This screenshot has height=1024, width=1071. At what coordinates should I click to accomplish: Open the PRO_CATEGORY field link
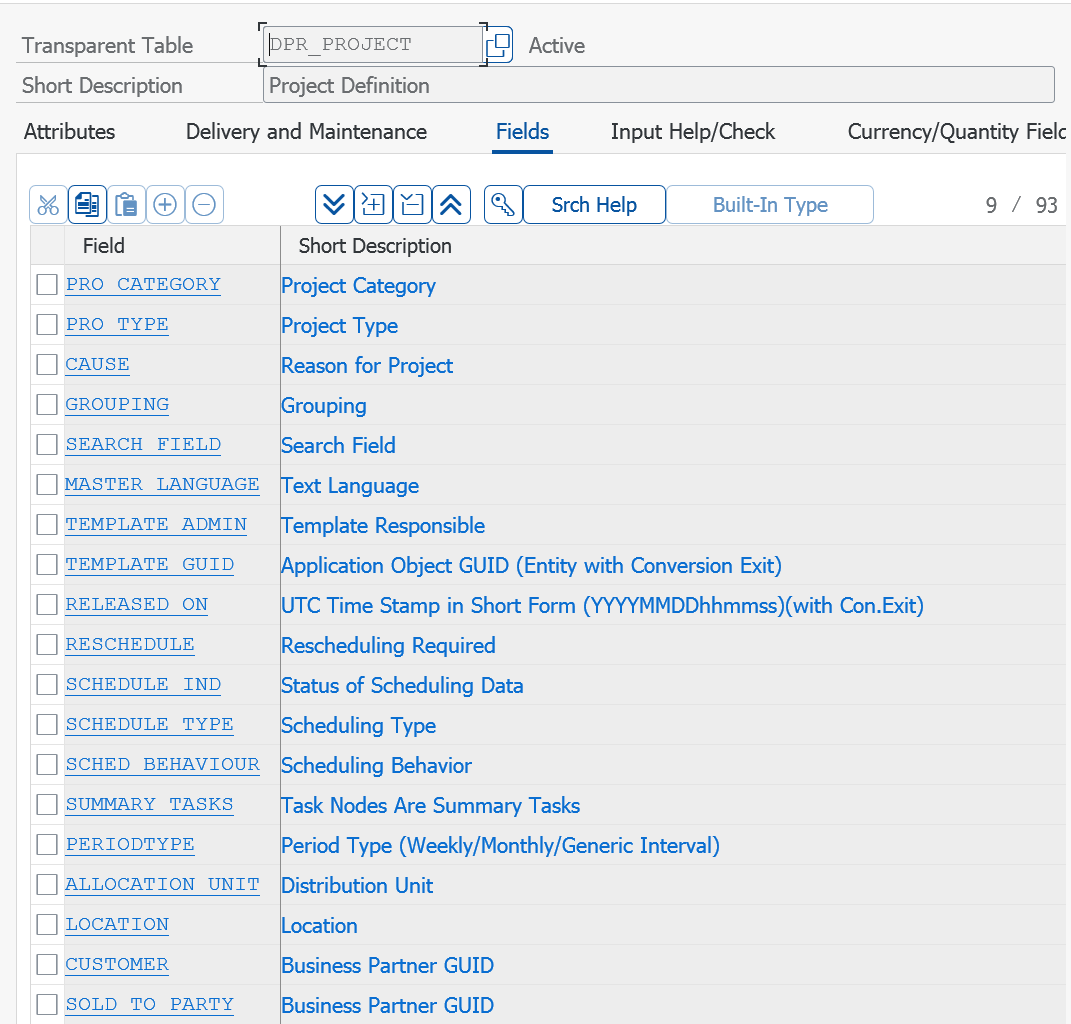click(143, 284)
